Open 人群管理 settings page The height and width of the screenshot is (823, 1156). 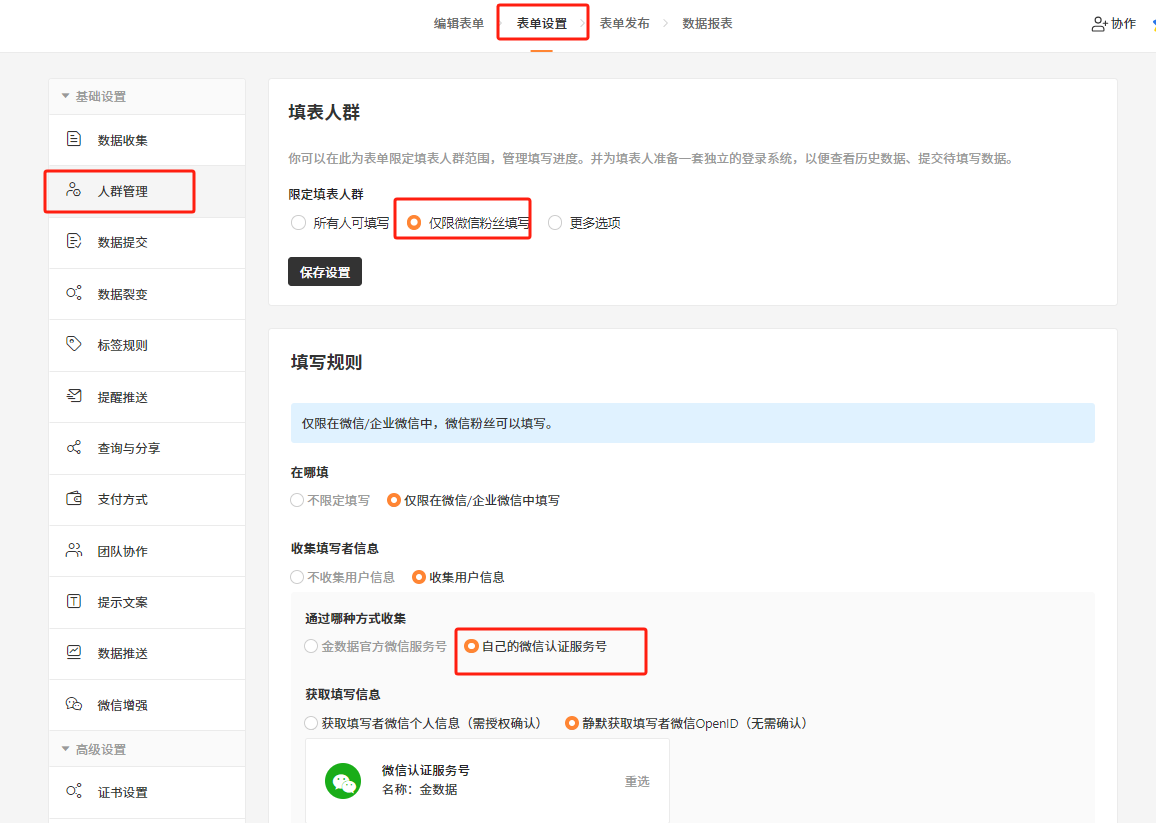click(x=147, y=191)
